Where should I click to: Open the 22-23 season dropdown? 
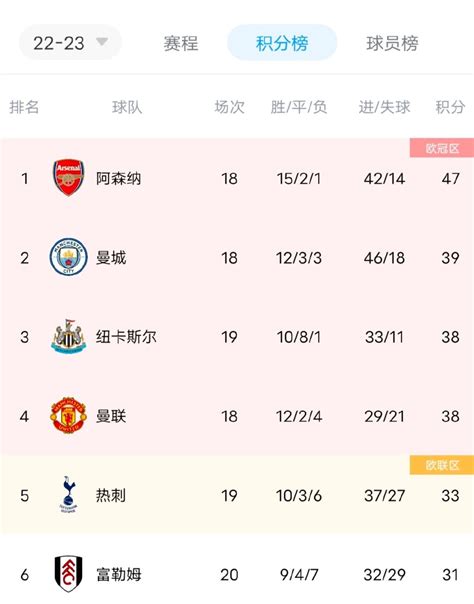pyautogui.click(x=70, y=42)
